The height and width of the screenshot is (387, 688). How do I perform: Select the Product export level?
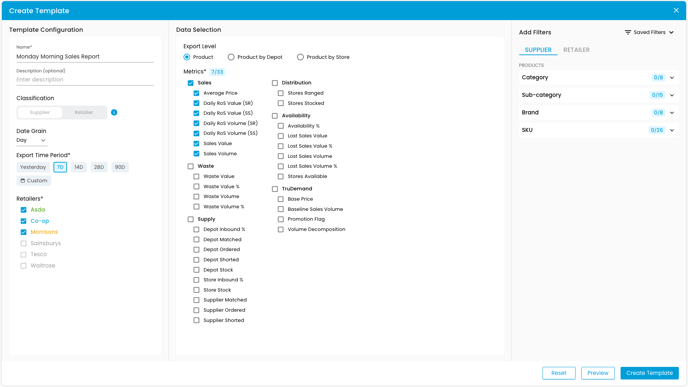click(x=187, y=57)
